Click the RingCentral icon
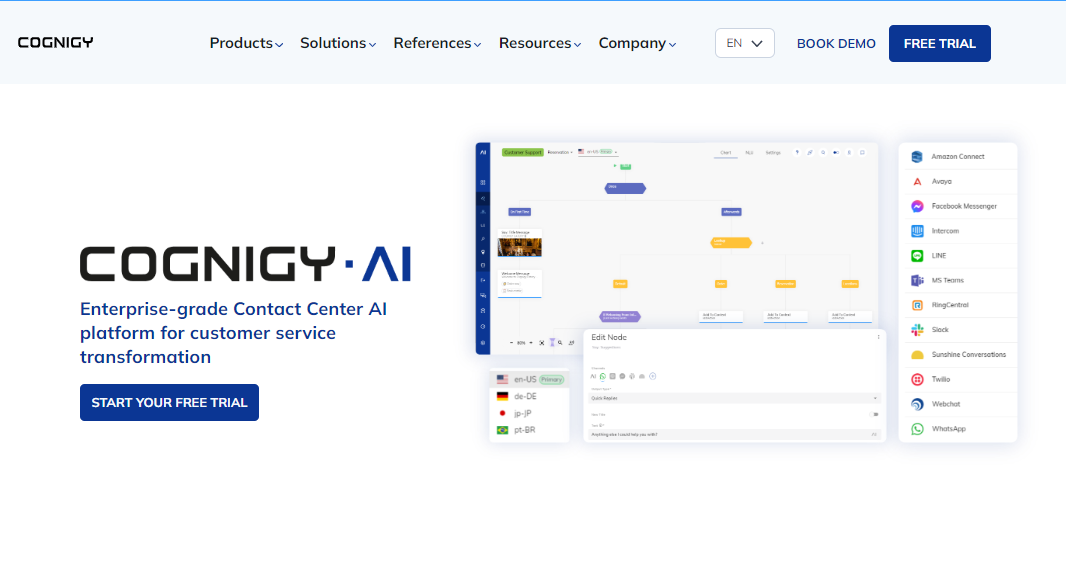 pos(917,305)
